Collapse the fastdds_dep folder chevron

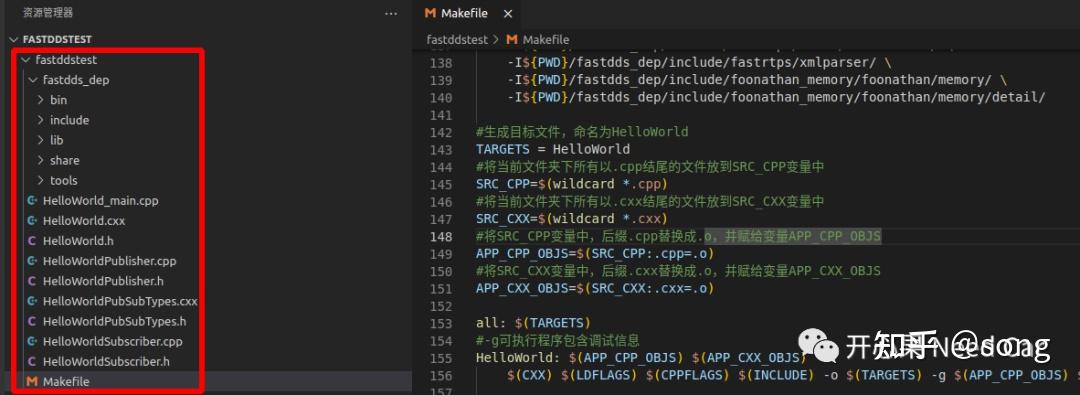(32, 80)
